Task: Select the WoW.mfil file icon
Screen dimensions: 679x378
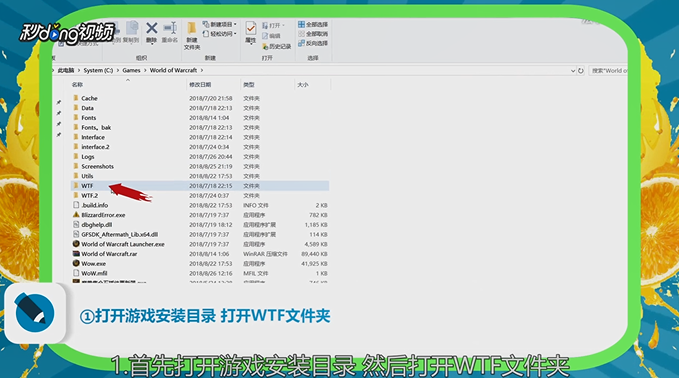Action: tap(76, 273)
